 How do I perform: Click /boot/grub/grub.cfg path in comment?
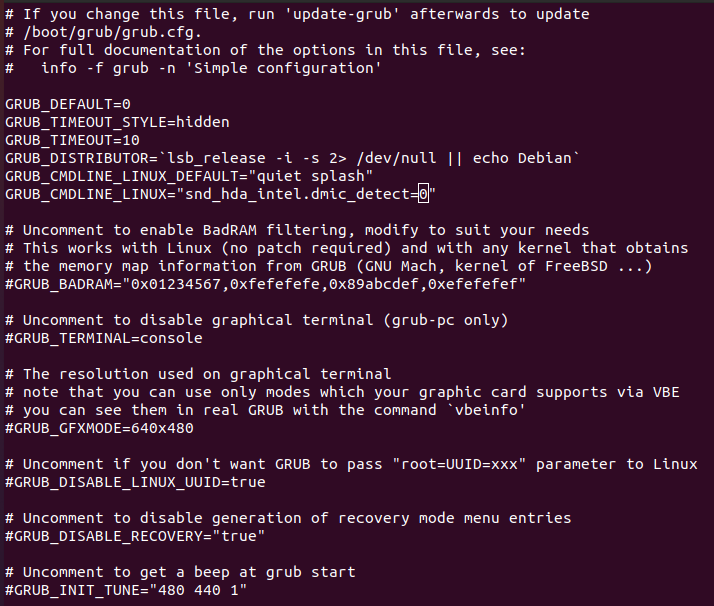(112, 32)
